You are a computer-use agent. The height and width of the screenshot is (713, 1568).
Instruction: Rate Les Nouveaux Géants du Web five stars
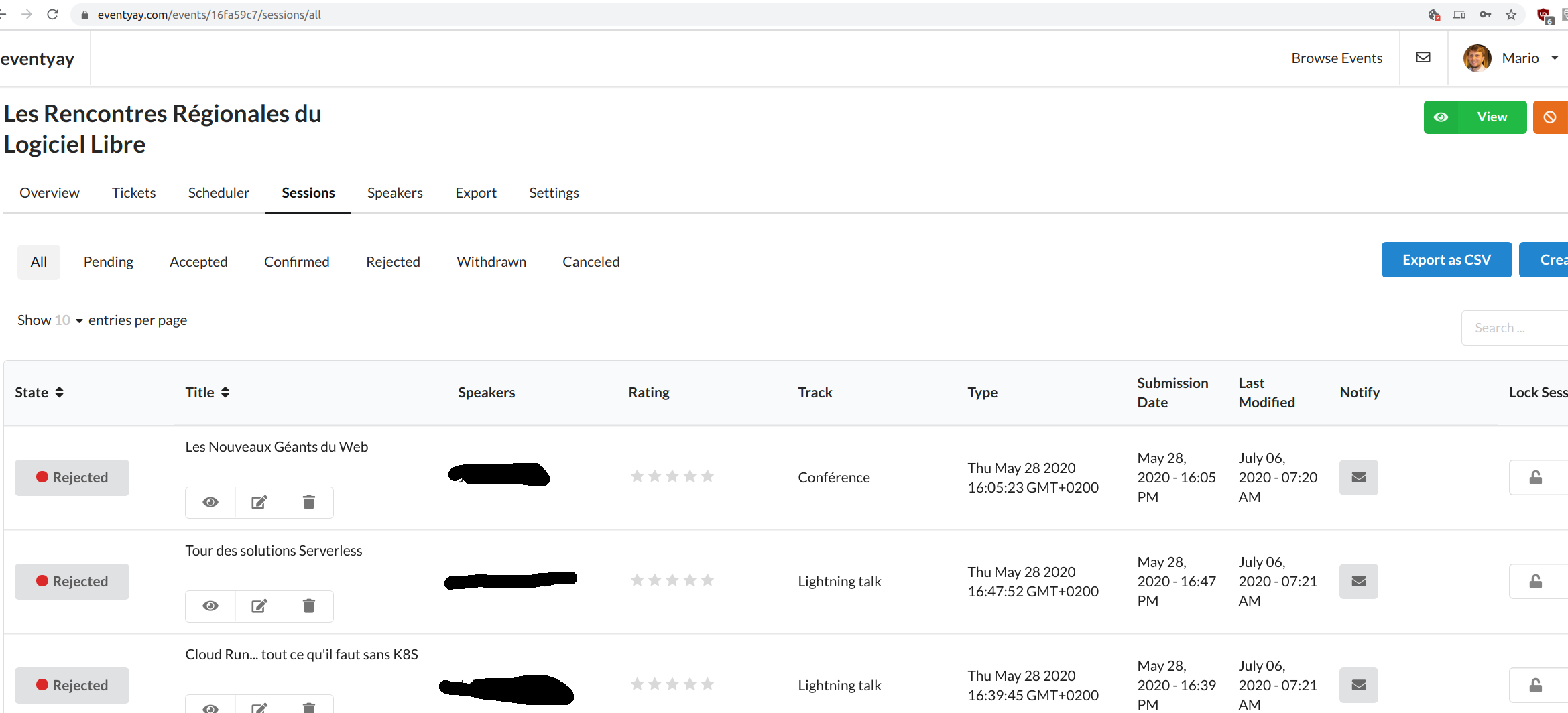pos(707,476)
